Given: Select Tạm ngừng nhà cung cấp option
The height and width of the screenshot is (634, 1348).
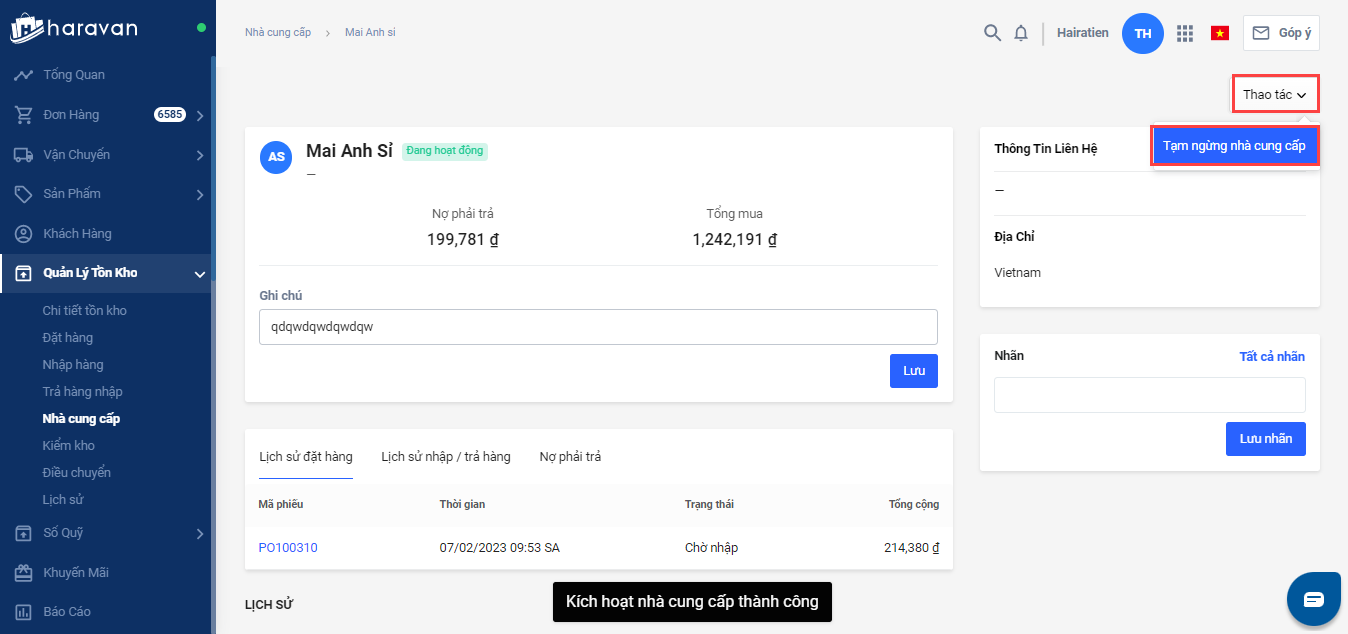Looking at the screenshot, I should [x=1234, y=146].
